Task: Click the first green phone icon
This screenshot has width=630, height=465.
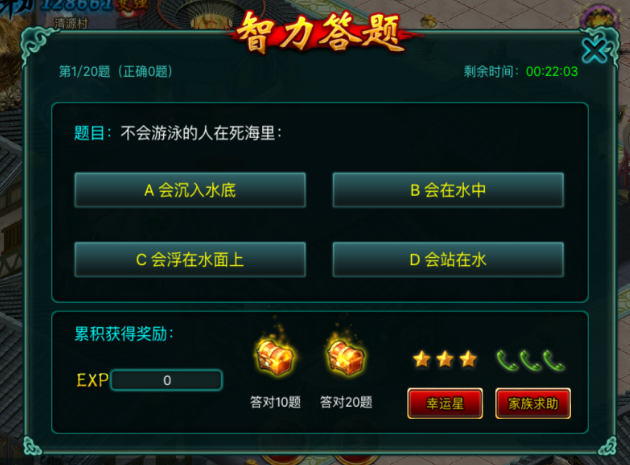Action: tap(506, 361)
